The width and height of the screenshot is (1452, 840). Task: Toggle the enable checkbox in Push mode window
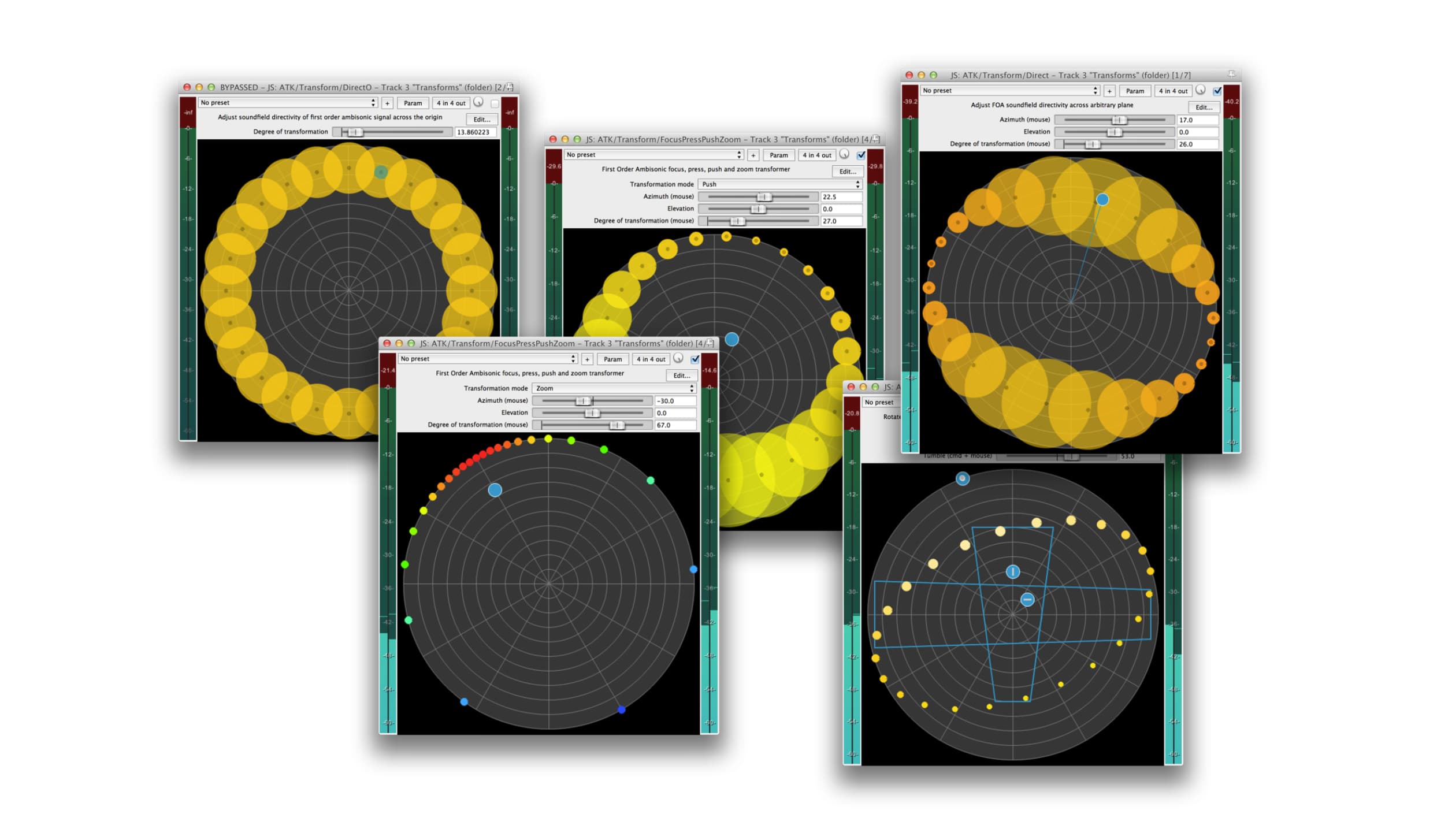coord(861,155)
